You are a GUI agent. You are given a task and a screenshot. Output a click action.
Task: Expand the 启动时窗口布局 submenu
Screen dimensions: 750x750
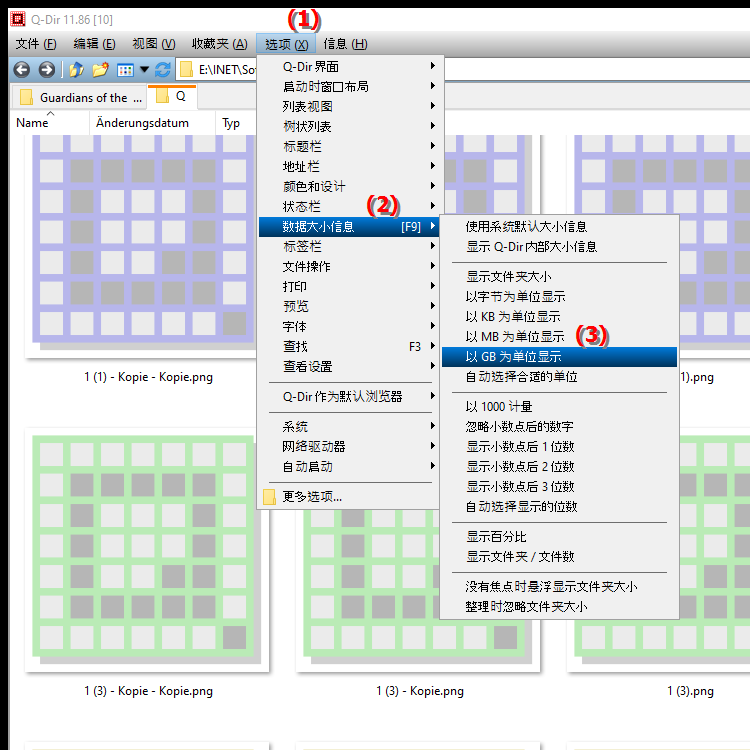coord(351,86)
